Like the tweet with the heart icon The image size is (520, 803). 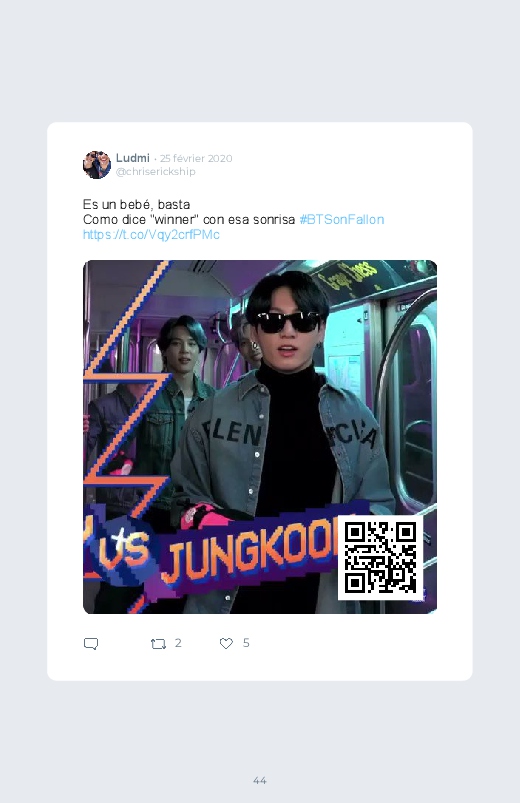tap(226, 643)
